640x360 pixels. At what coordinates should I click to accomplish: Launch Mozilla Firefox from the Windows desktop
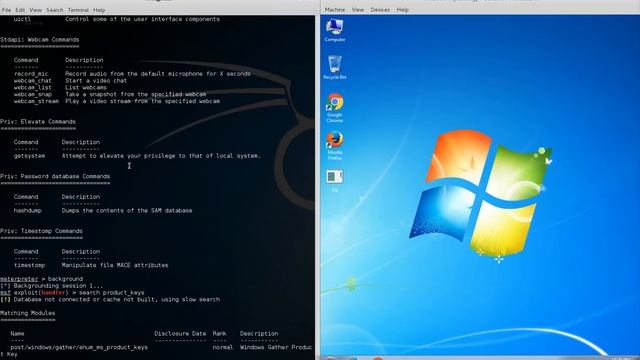click(335, 146)
